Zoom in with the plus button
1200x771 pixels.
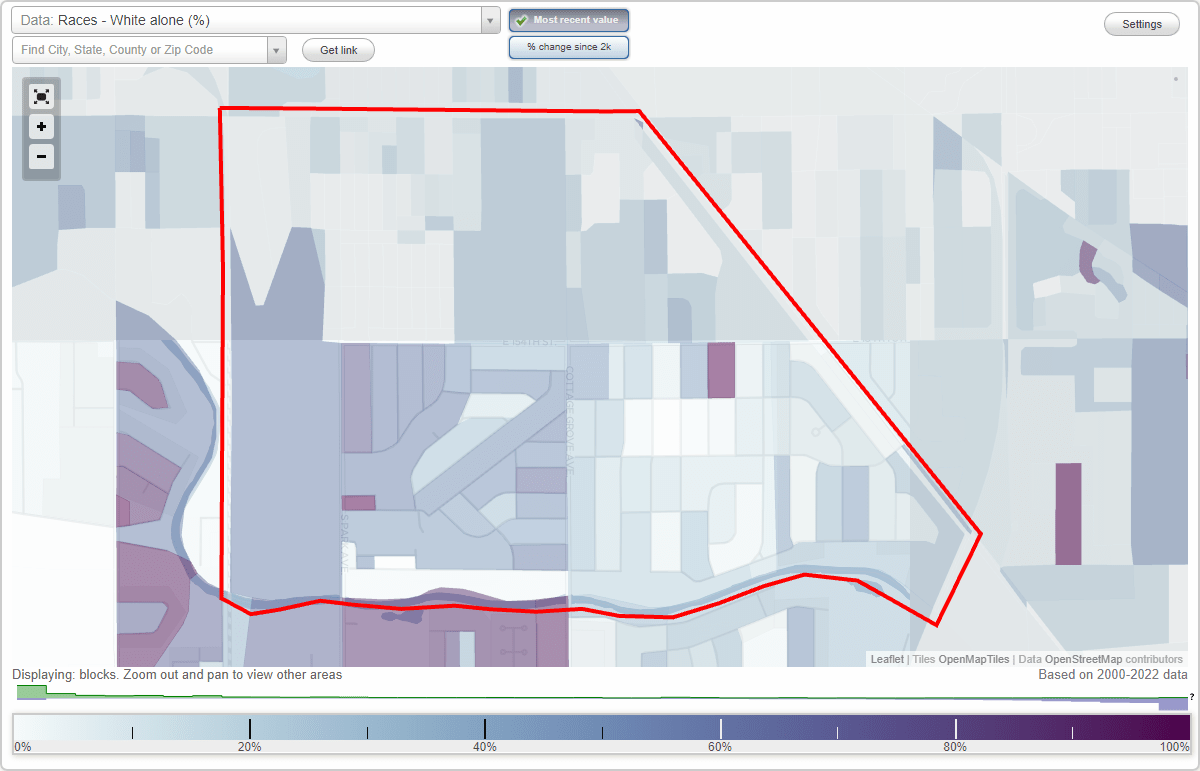41,127
